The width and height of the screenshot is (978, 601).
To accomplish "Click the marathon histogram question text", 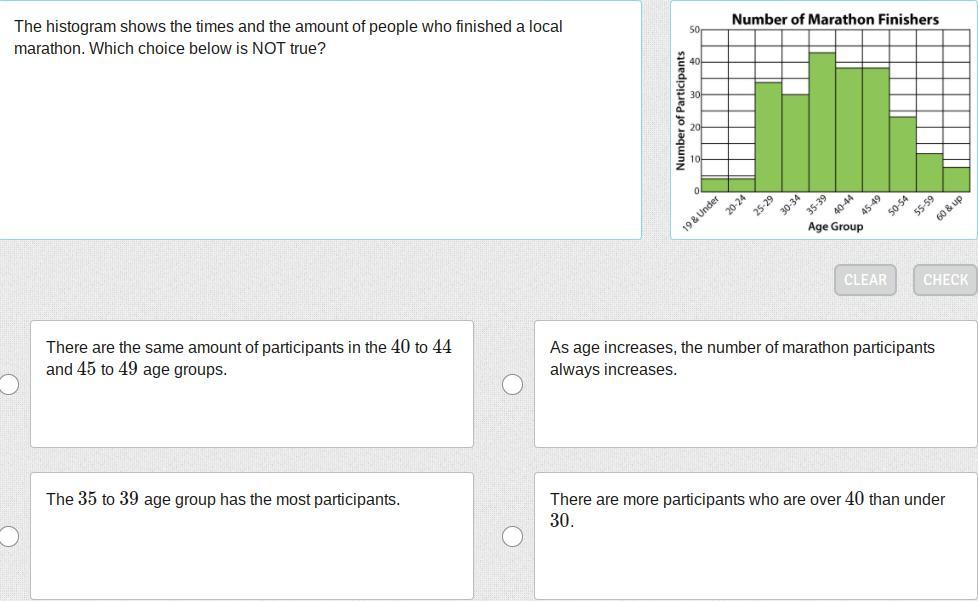I will click(x=288, y=37).
